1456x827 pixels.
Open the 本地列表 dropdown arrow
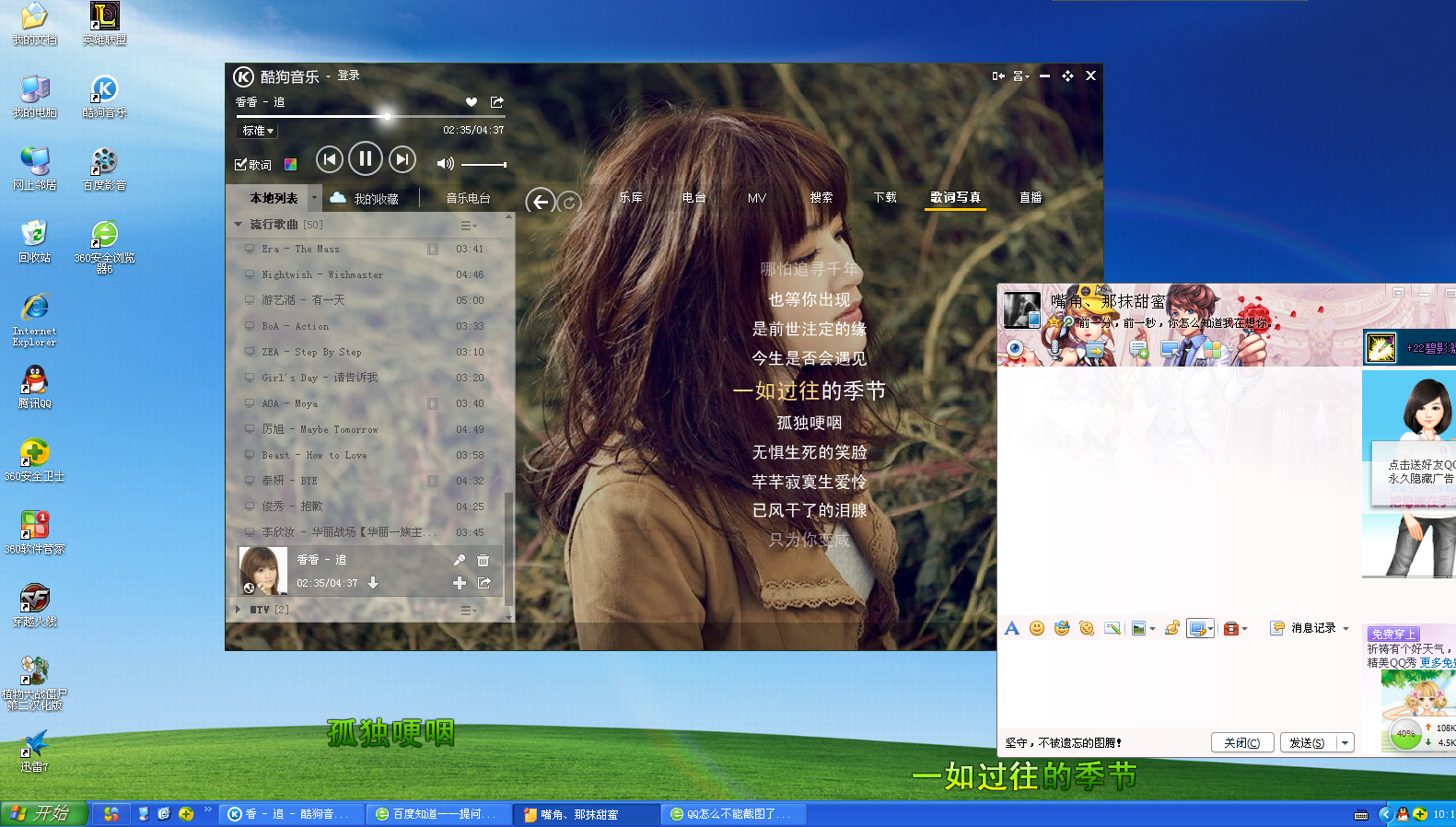(314, 197)
